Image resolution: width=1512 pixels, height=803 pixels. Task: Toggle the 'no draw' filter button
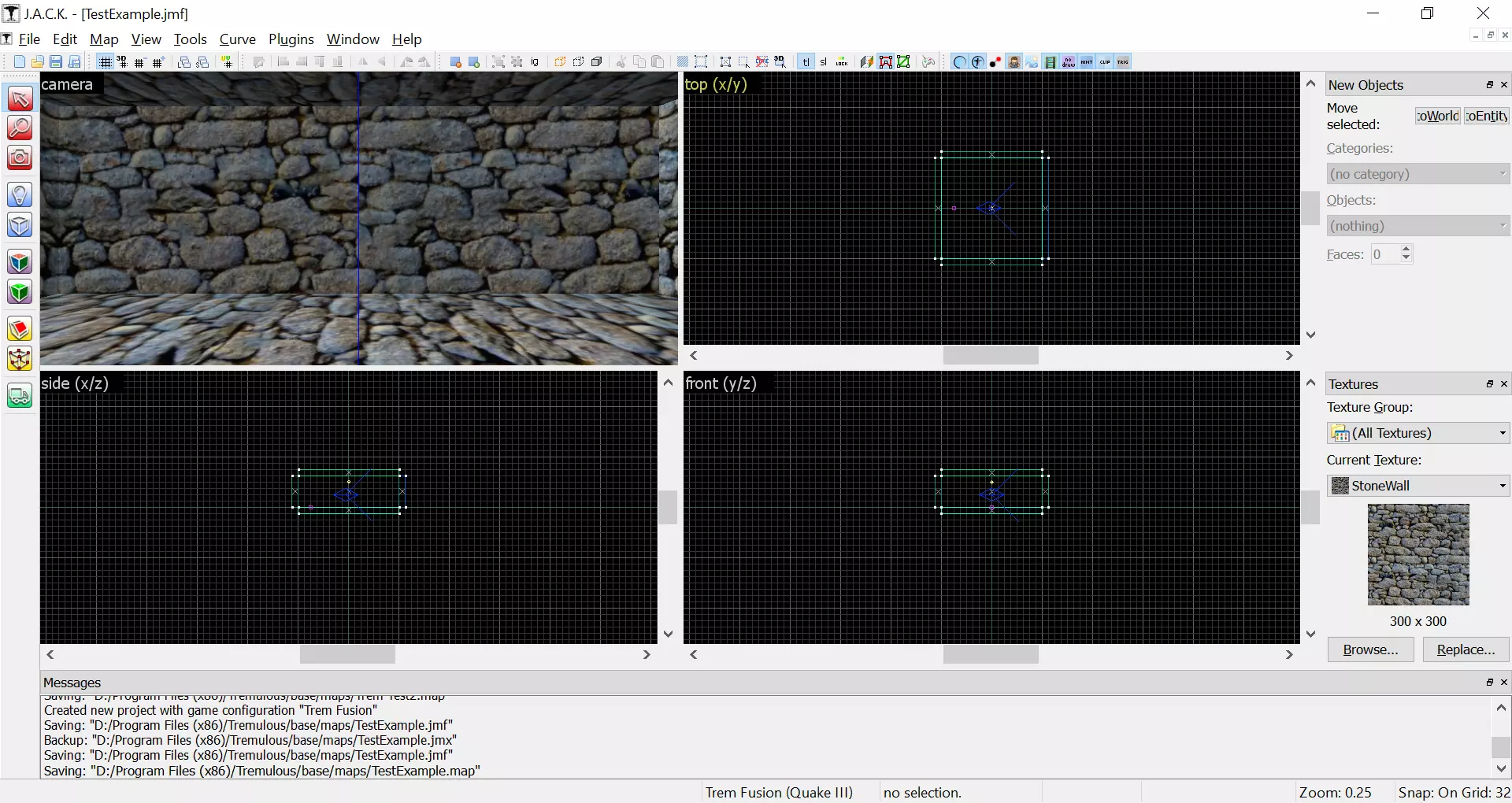[1069, 62]
